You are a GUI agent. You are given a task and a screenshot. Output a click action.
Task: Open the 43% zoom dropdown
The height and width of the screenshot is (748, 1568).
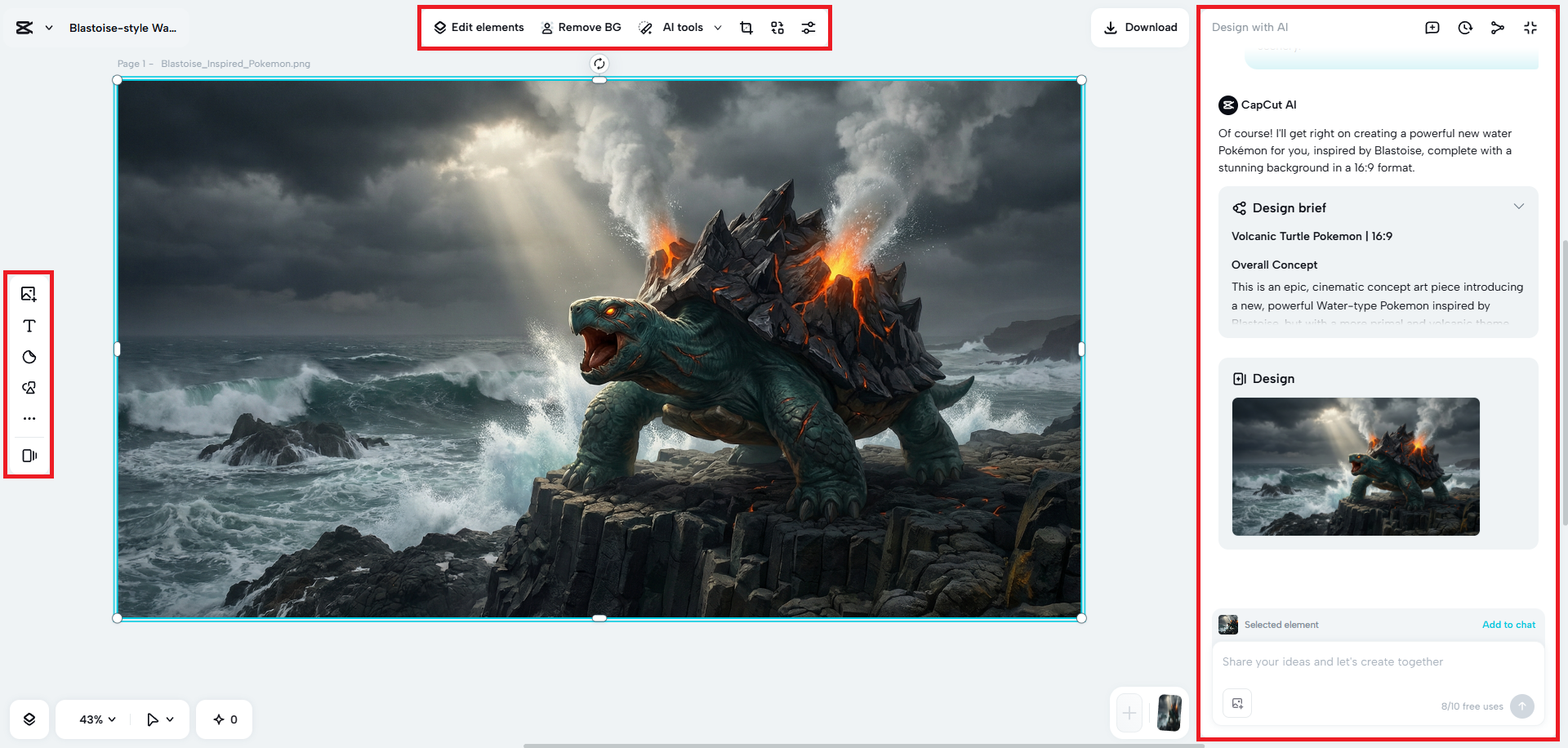[97, 719]
